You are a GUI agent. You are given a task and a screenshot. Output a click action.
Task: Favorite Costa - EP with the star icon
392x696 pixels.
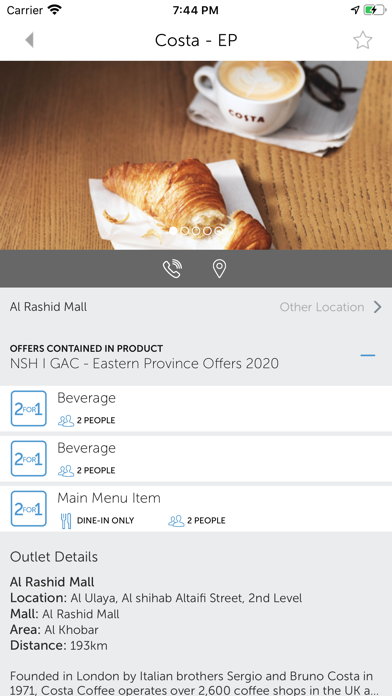coord(363,40)
